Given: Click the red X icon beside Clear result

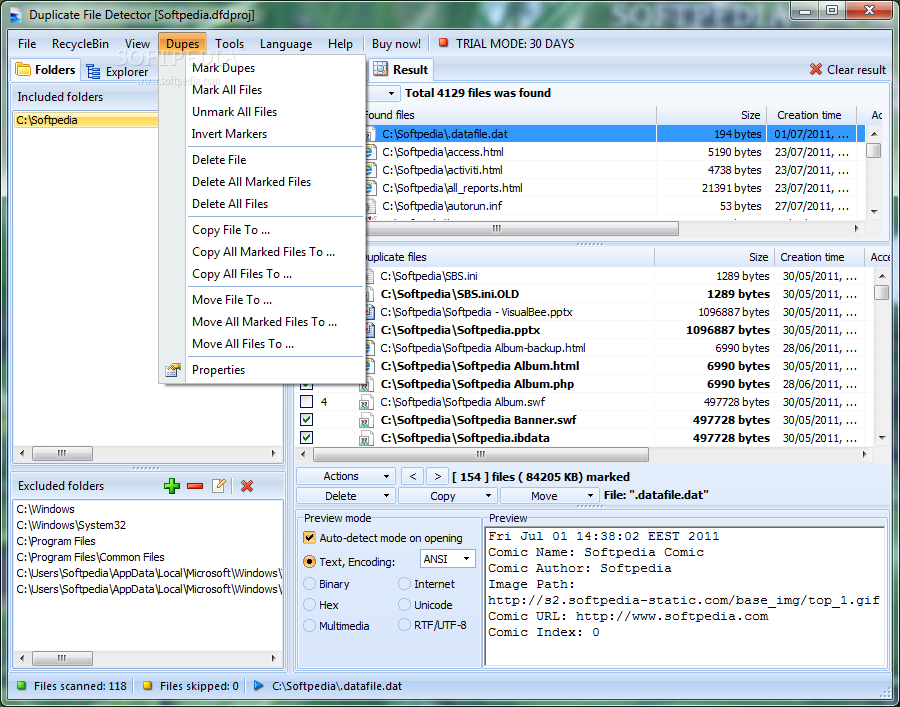Looking at the screenshot, I should (x=816, y=69).
